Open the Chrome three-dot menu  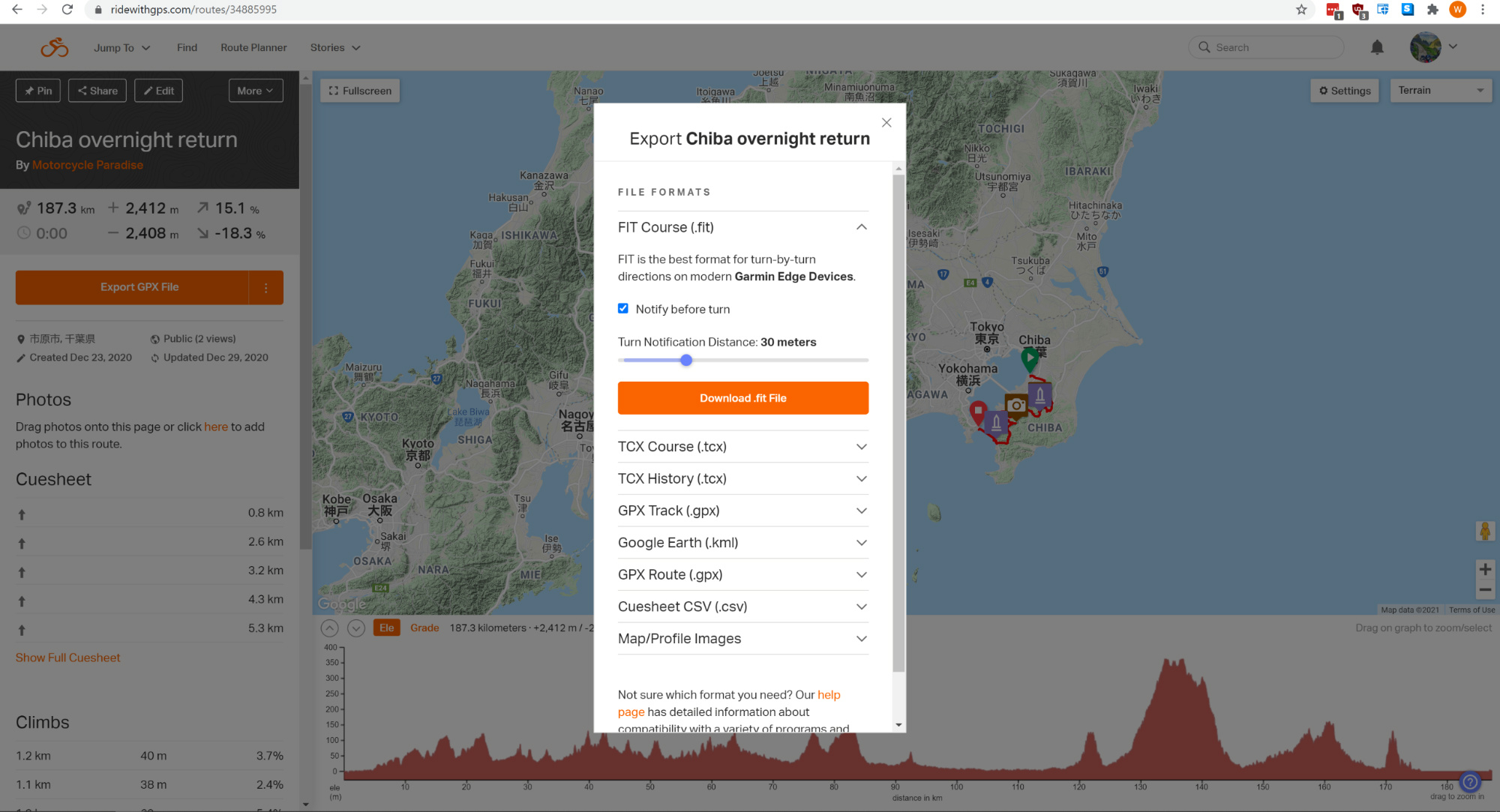[x=1483, y=10]
